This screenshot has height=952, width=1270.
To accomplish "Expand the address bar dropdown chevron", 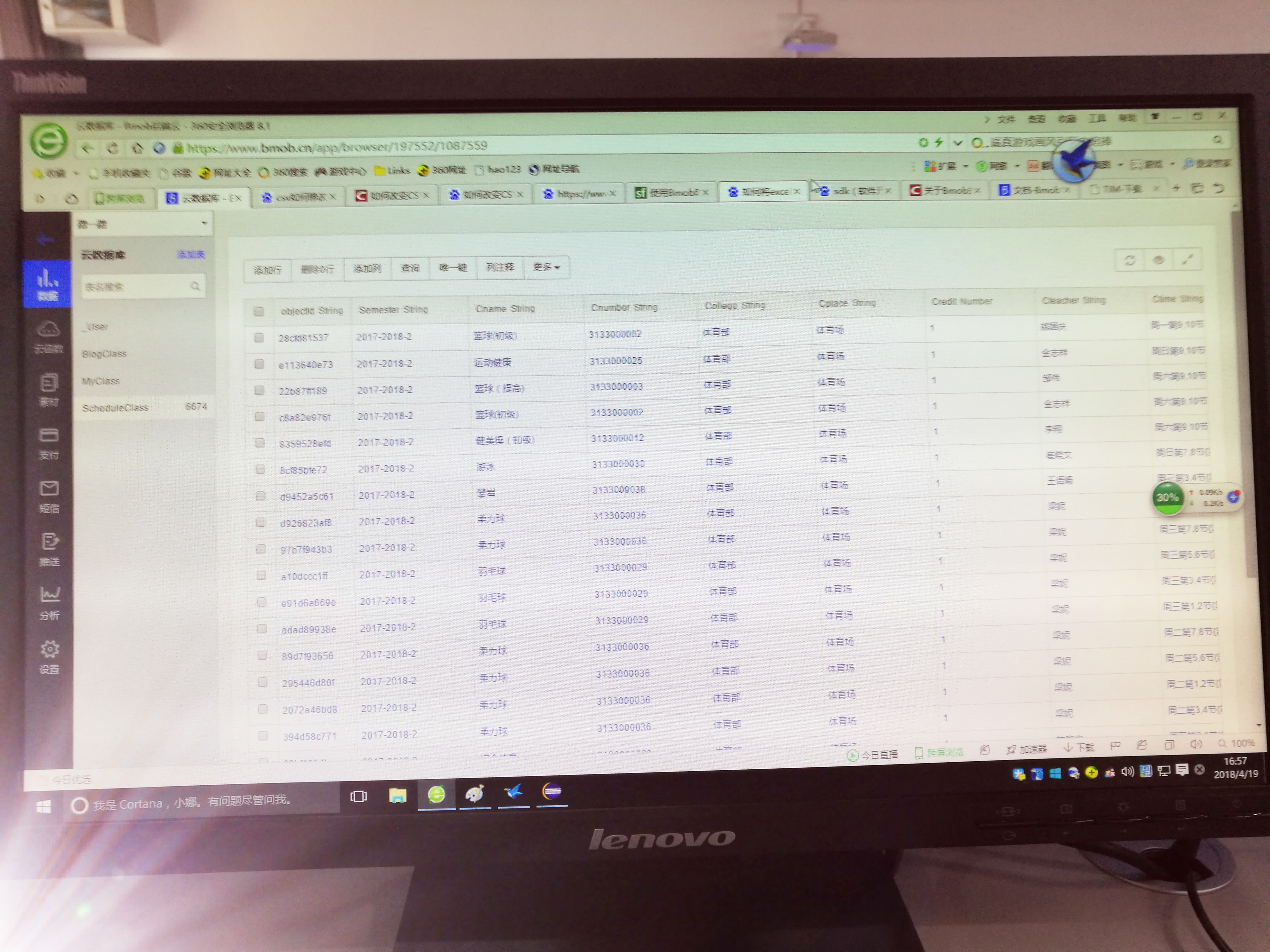I will point(958,142).
